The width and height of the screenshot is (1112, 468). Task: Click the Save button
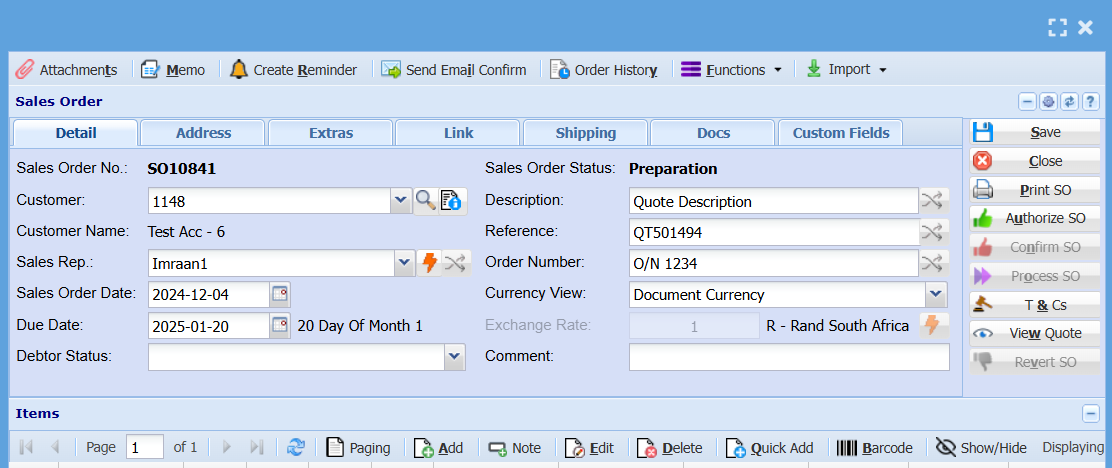(x=1035, y=132)
